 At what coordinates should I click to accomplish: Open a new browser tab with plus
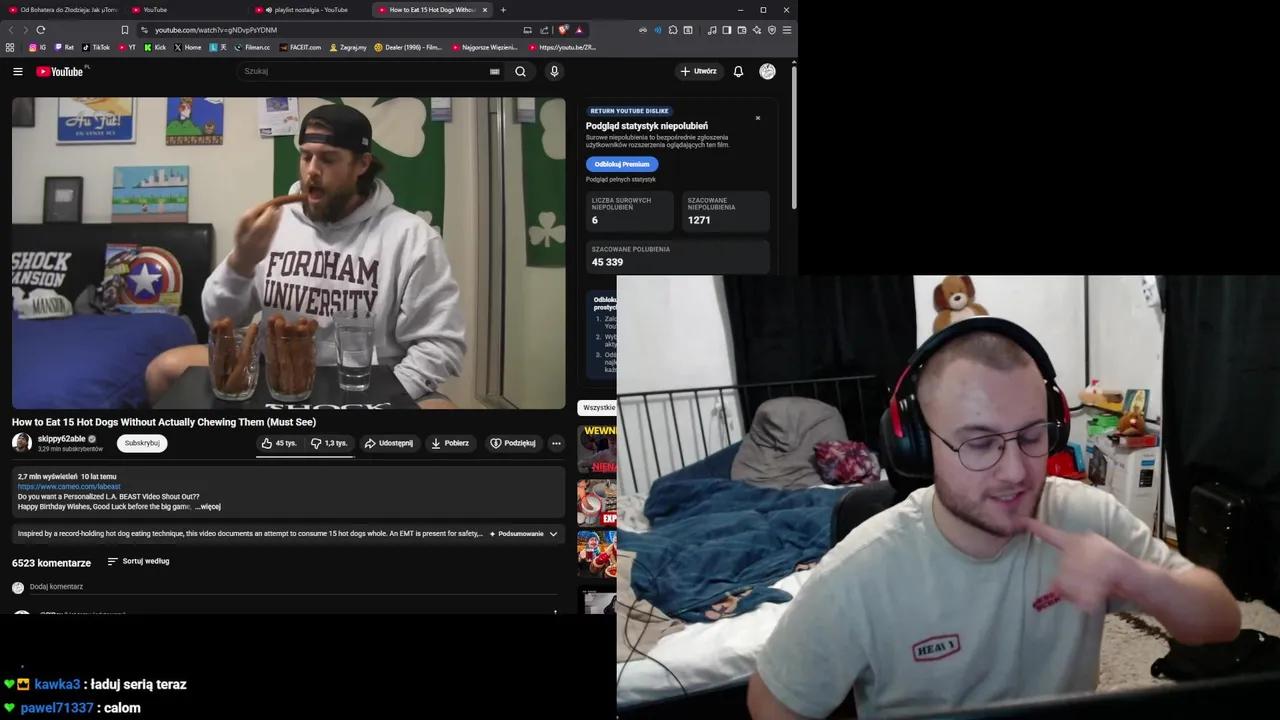tap(503, 10)
